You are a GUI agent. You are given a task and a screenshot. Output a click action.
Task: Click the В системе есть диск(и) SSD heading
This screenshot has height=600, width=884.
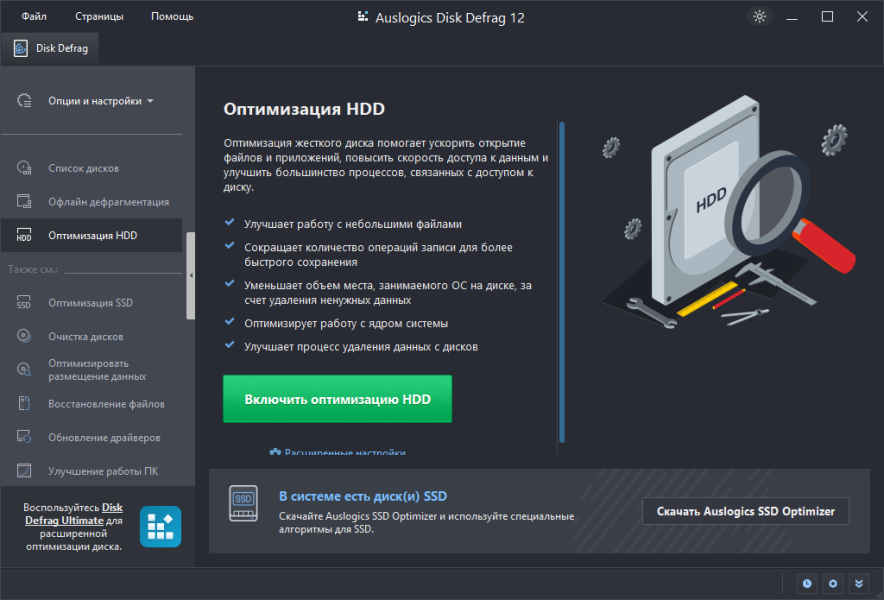[x=363, y=496]
